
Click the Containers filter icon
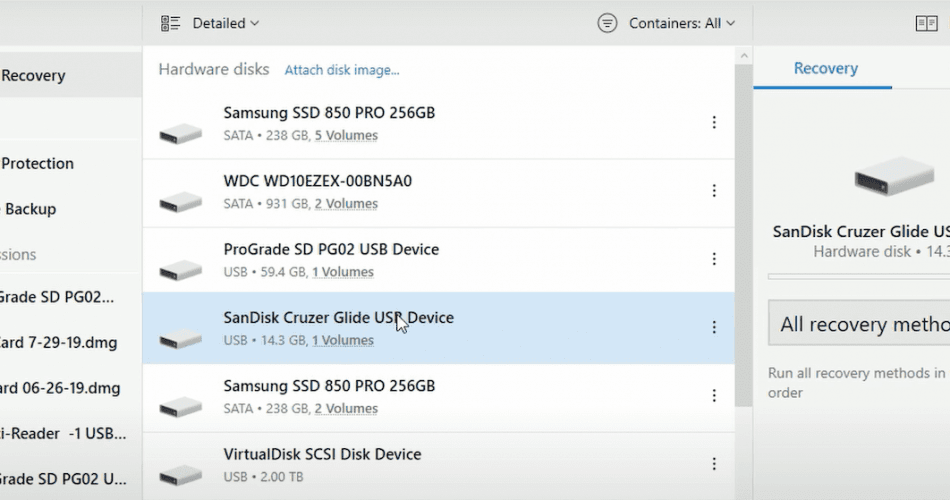pos(607,23)
